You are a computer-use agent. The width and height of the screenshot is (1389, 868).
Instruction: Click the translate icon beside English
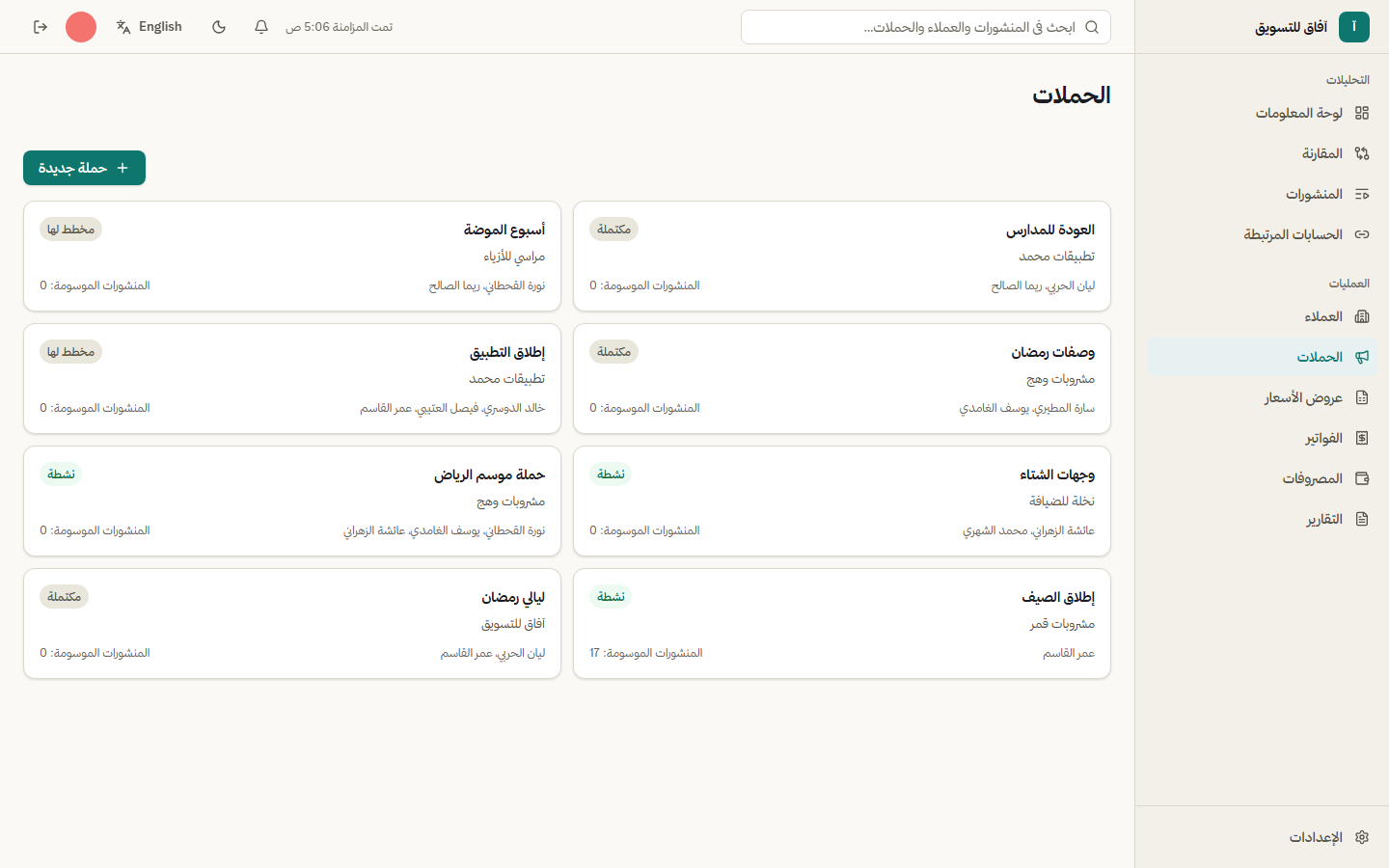123,27
